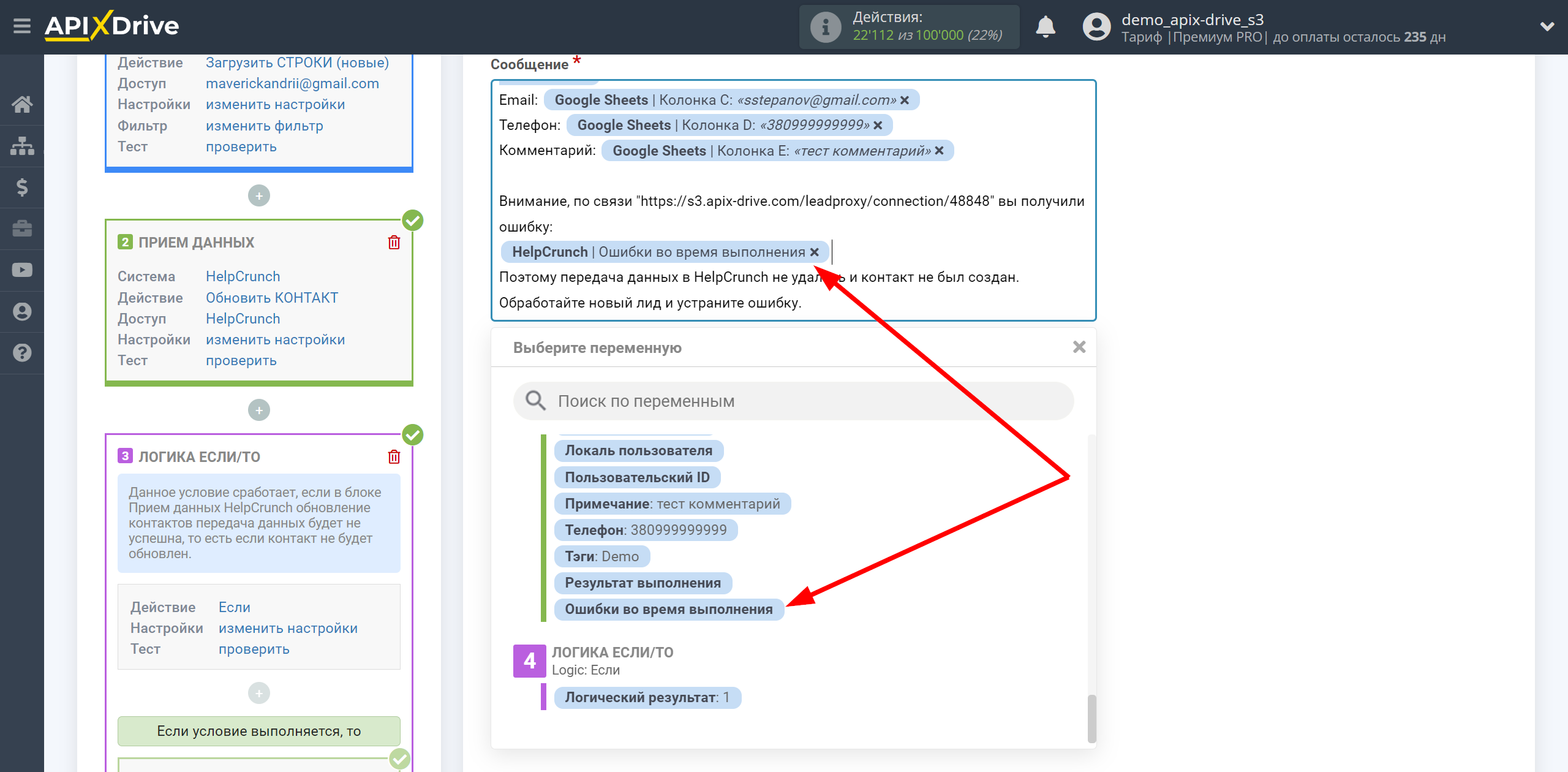Close the variable selection panel
Screen dimensions: 1568x772
(x=1079, y=347)
